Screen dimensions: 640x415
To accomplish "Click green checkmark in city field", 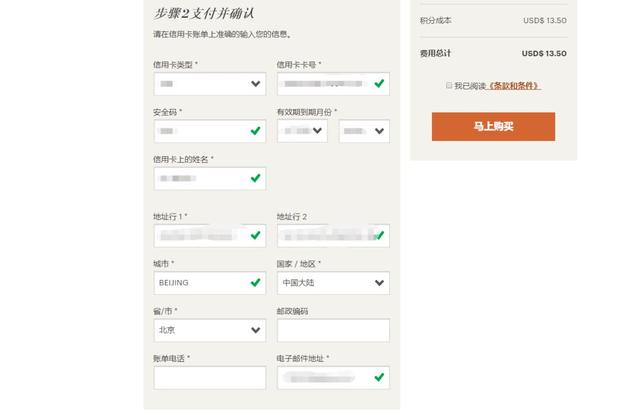I will pyautogui.click(x=255, y=283).
